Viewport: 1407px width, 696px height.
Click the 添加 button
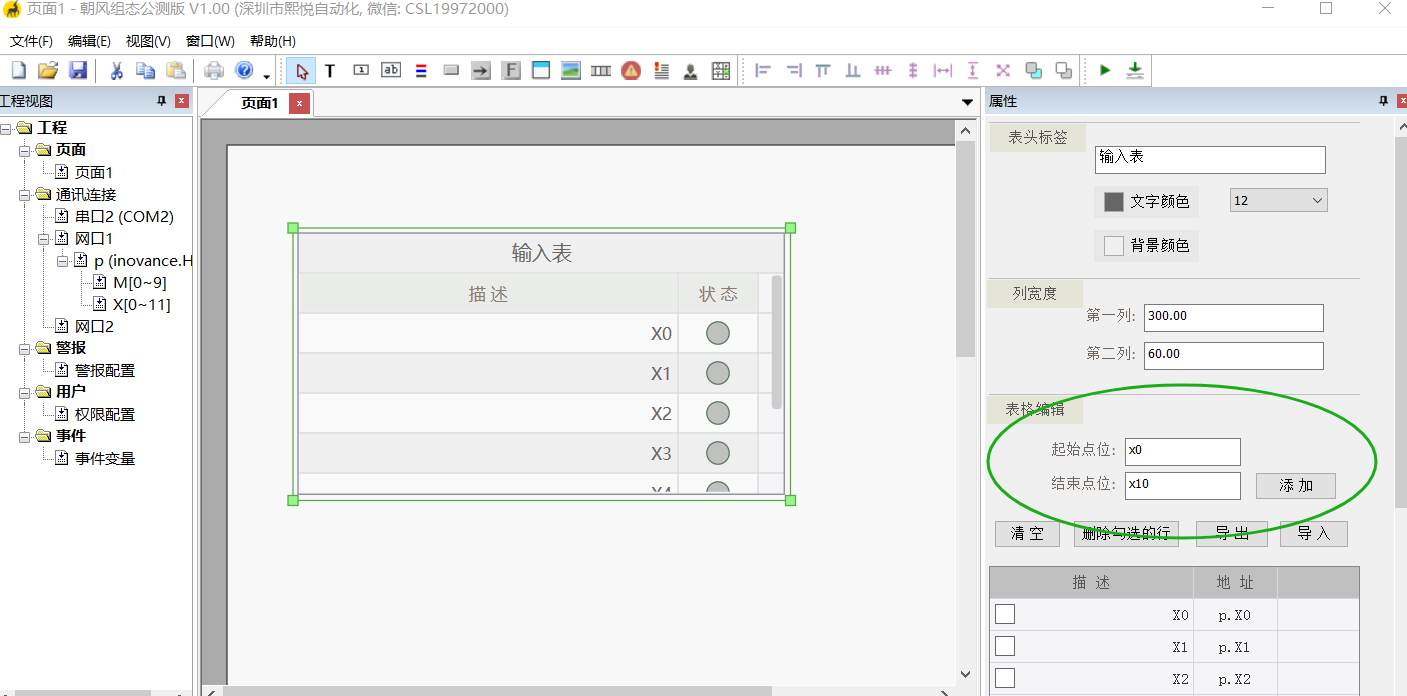point(1295,485)
